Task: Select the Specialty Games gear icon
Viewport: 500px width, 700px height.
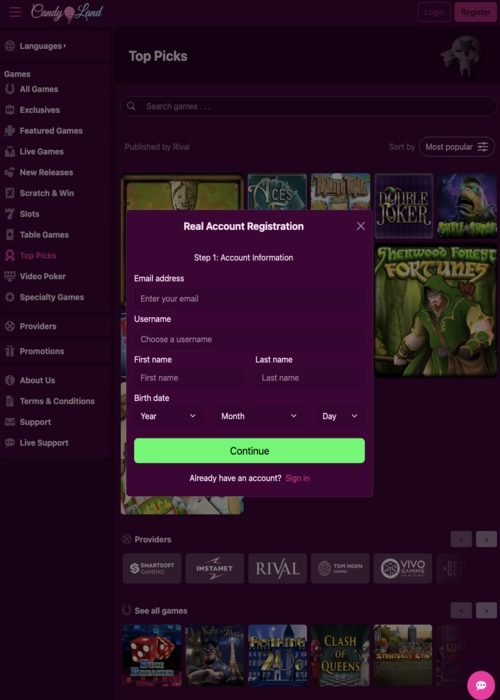Action: (x=10, y=297)
